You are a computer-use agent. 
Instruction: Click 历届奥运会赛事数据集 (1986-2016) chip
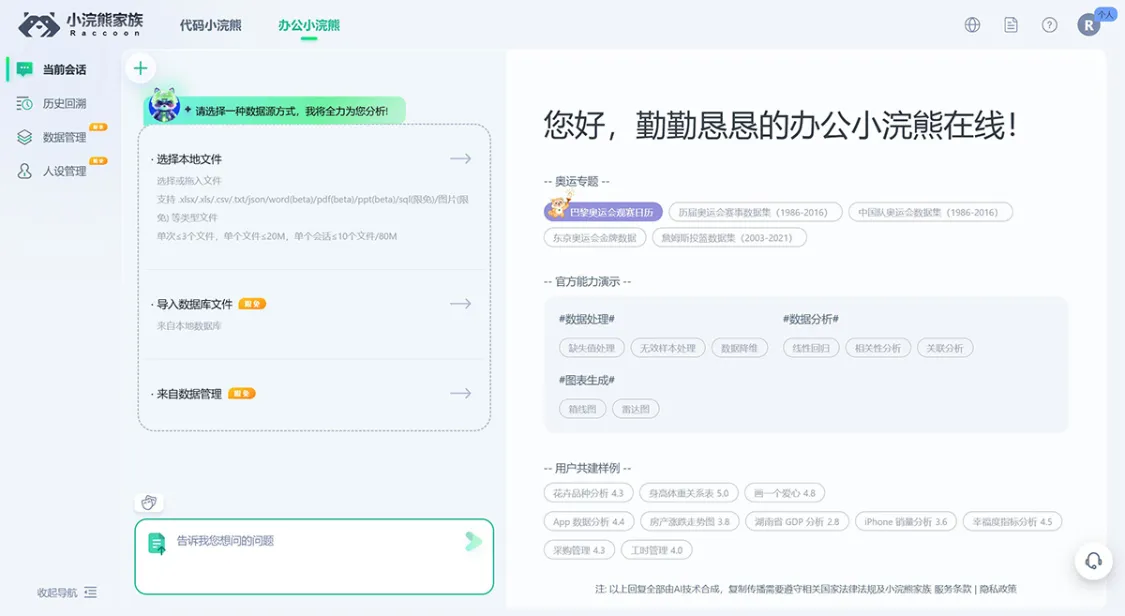click(755, 212)
